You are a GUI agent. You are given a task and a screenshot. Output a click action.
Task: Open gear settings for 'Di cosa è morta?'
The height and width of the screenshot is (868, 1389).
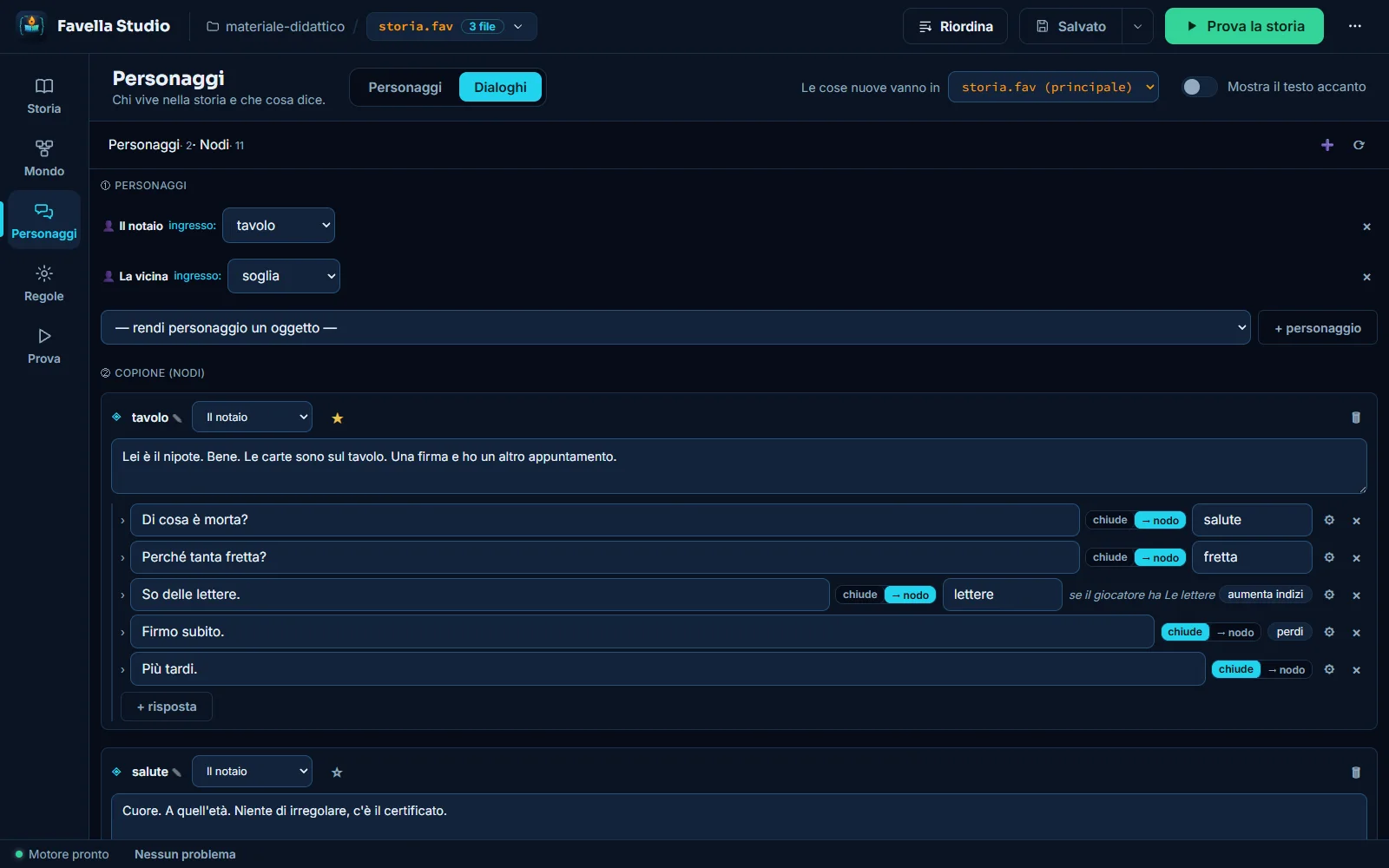(1329, 520)
